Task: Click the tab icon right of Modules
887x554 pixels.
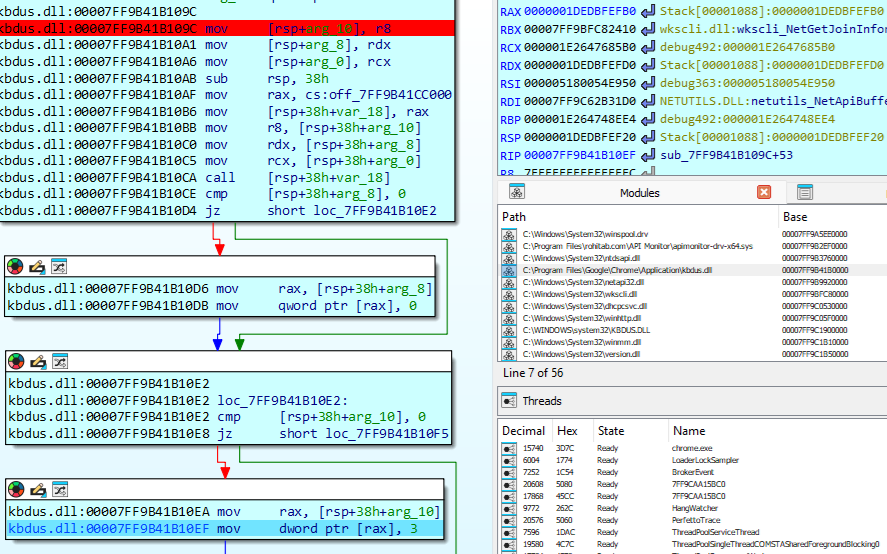Action: (805, 192)
